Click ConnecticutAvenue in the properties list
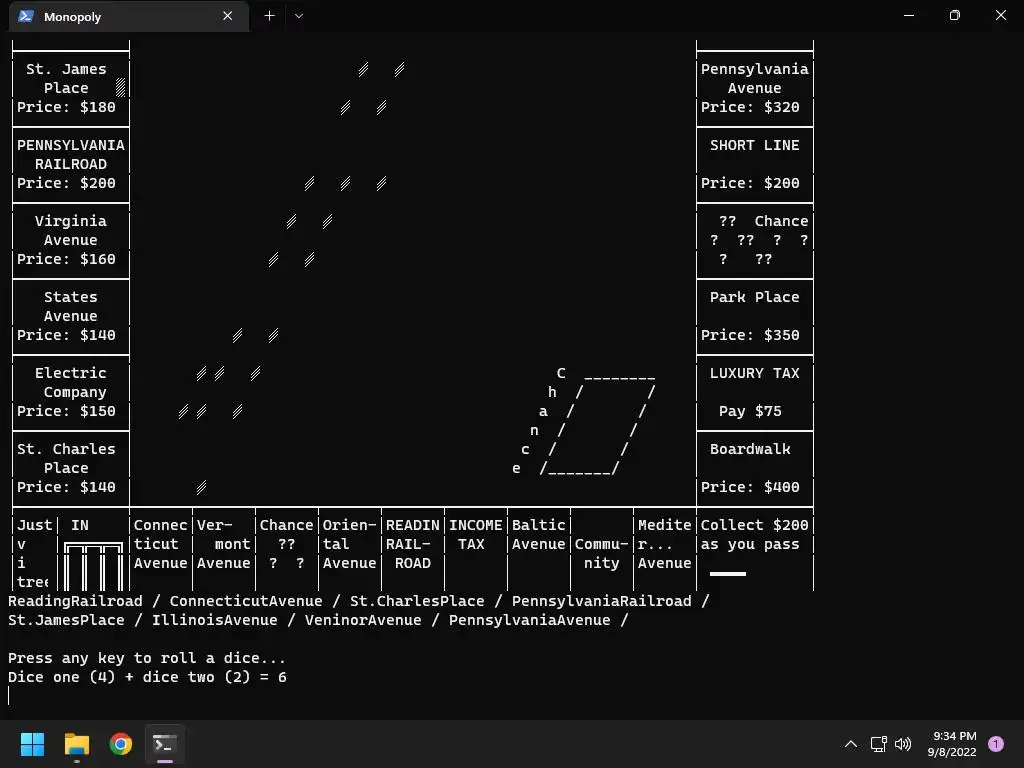 (246, 601)
